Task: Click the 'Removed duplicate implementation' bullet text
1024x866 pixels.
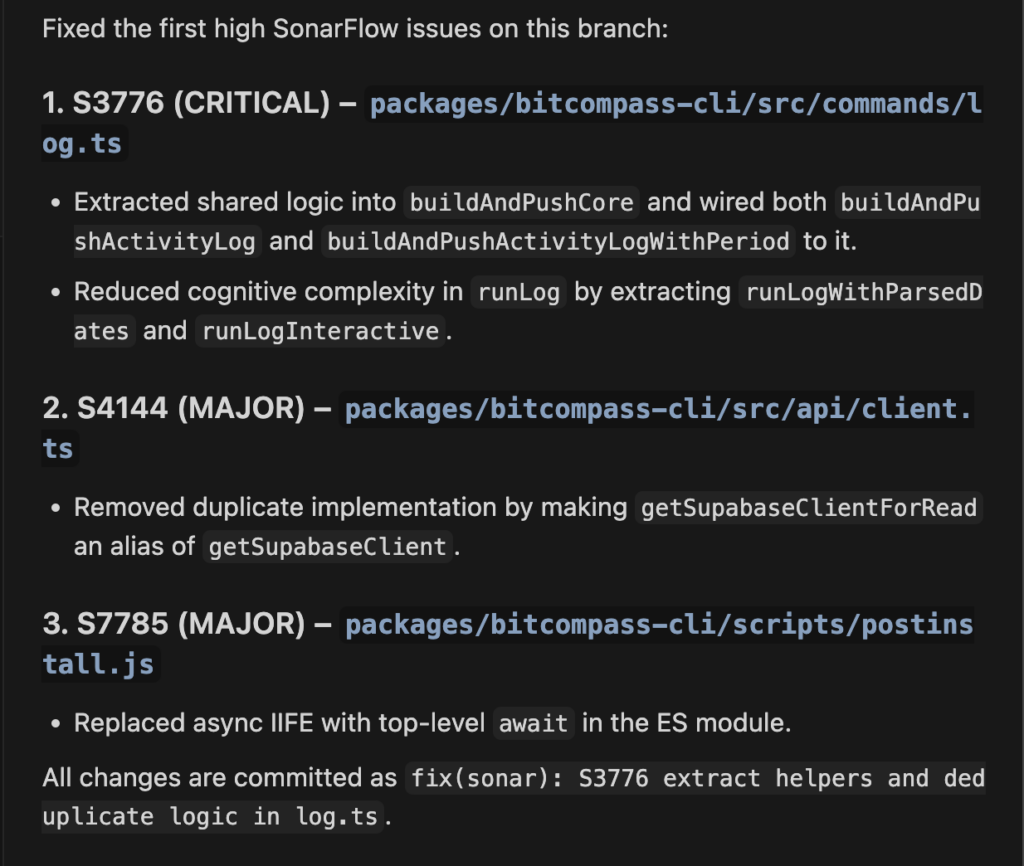Action: coord(352,508)
